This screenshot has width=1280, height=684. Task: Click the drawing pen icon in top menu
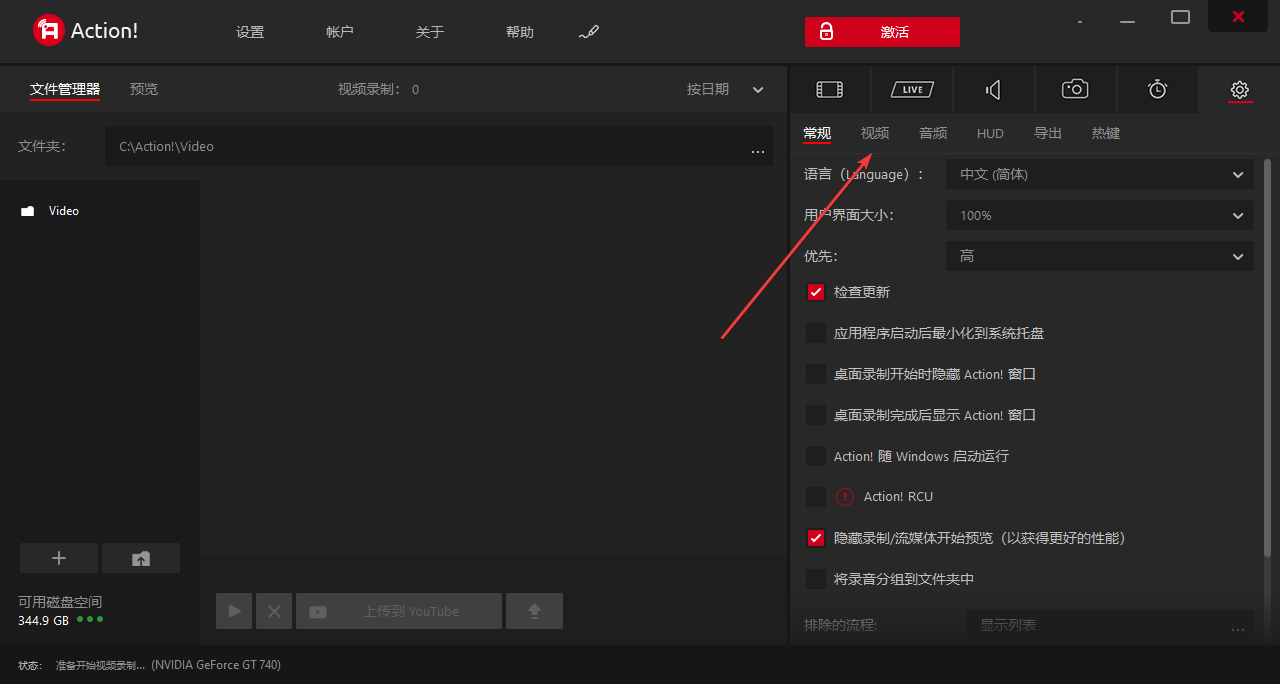589,32
